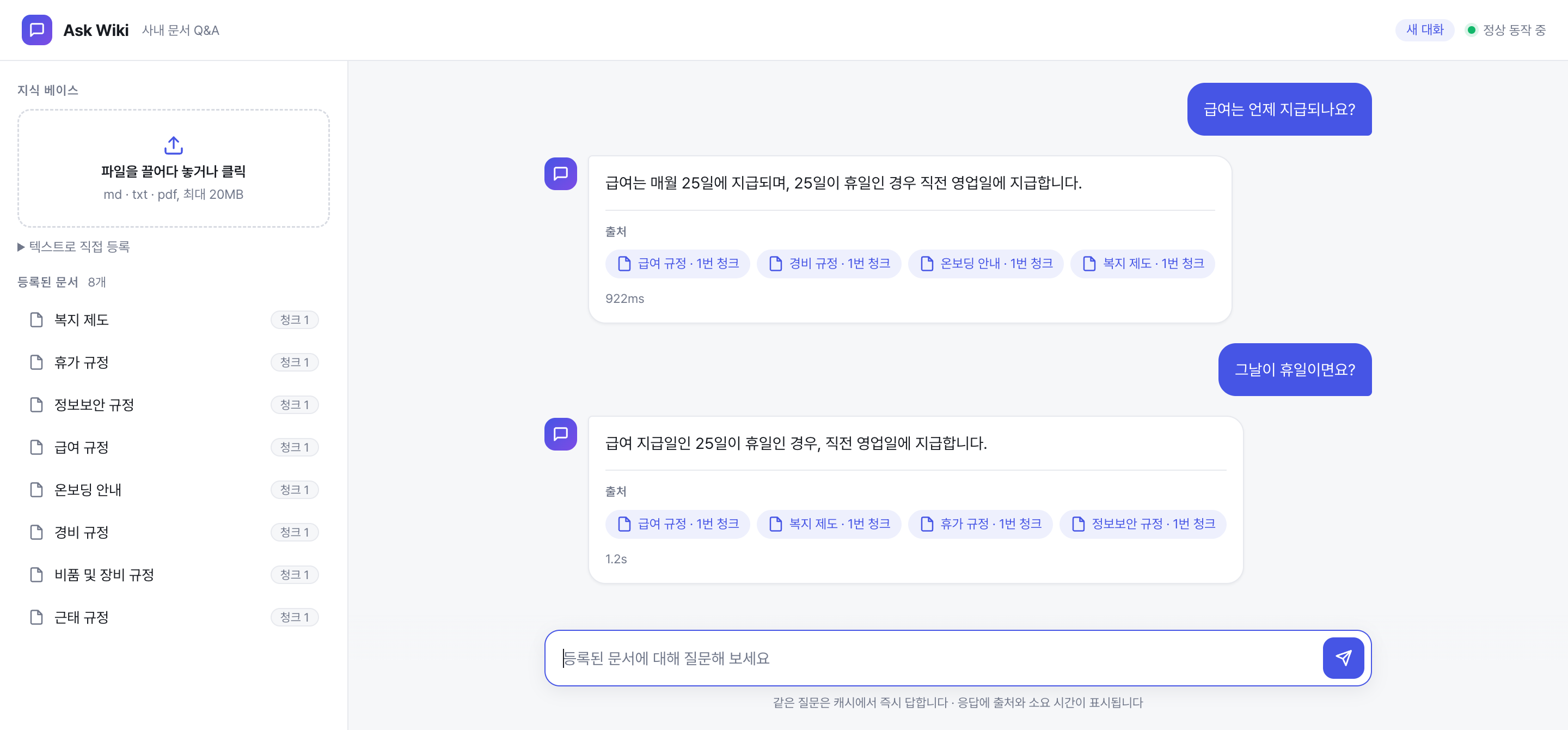Click the 1.2s response time label
This screenshot has height=730, width=1568.
tap(616, 559)
